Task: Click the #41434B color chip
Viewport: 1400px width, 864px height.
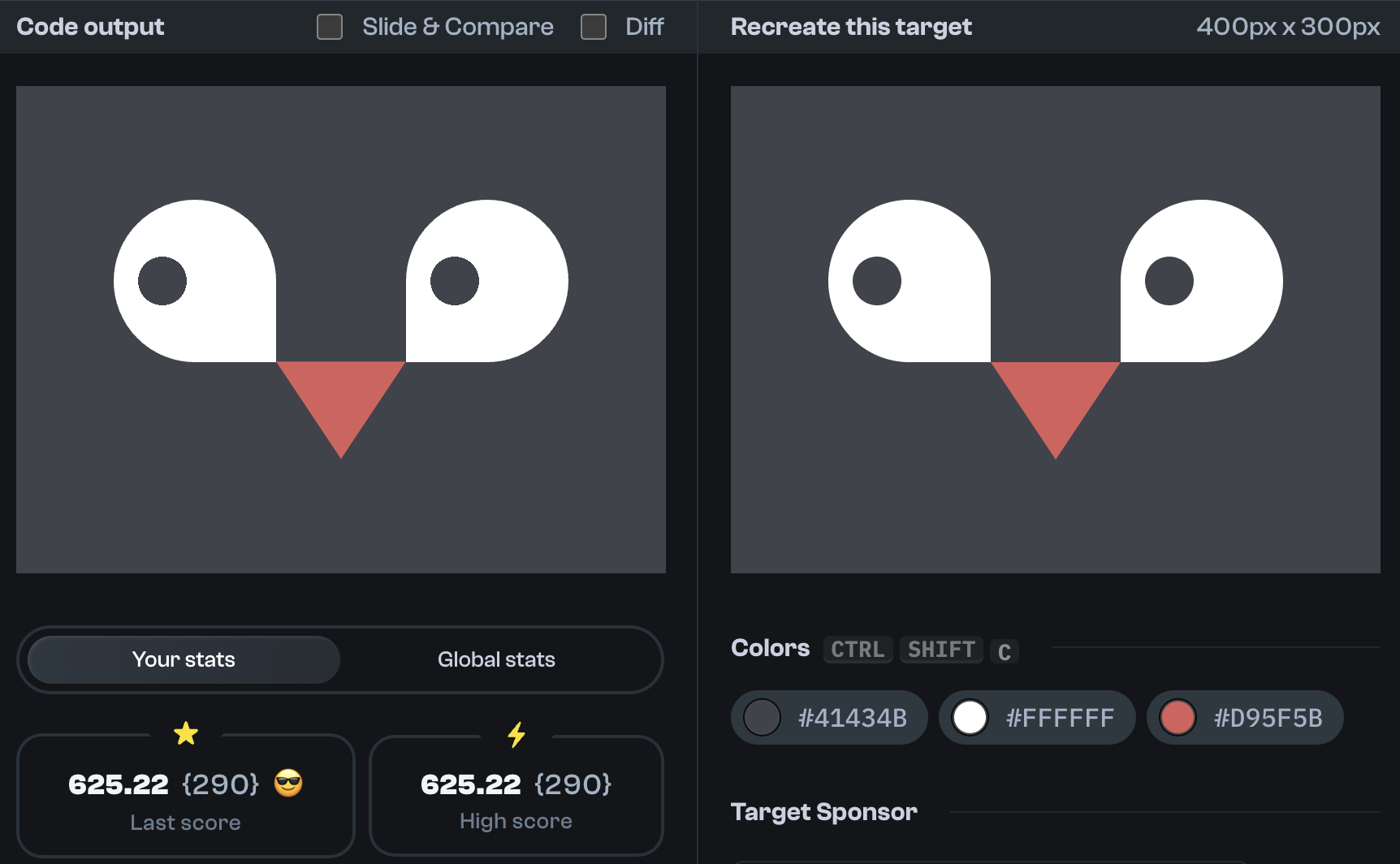Action: click(x=828, y=717)
